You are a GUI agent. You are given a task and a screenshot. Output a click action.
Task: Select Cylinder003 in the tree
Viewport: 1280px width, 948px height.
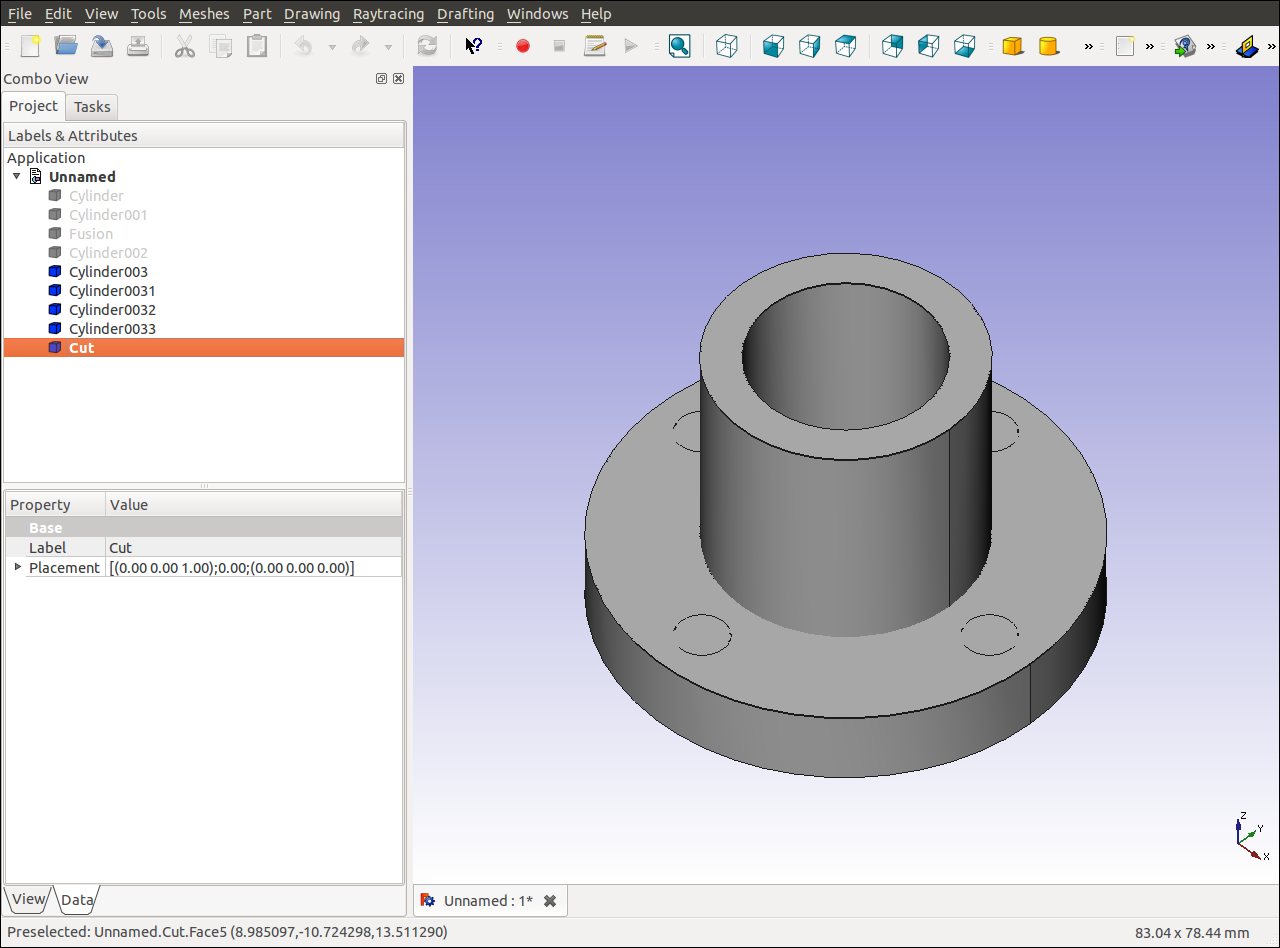pyautogui.click(x=108, y=272)
